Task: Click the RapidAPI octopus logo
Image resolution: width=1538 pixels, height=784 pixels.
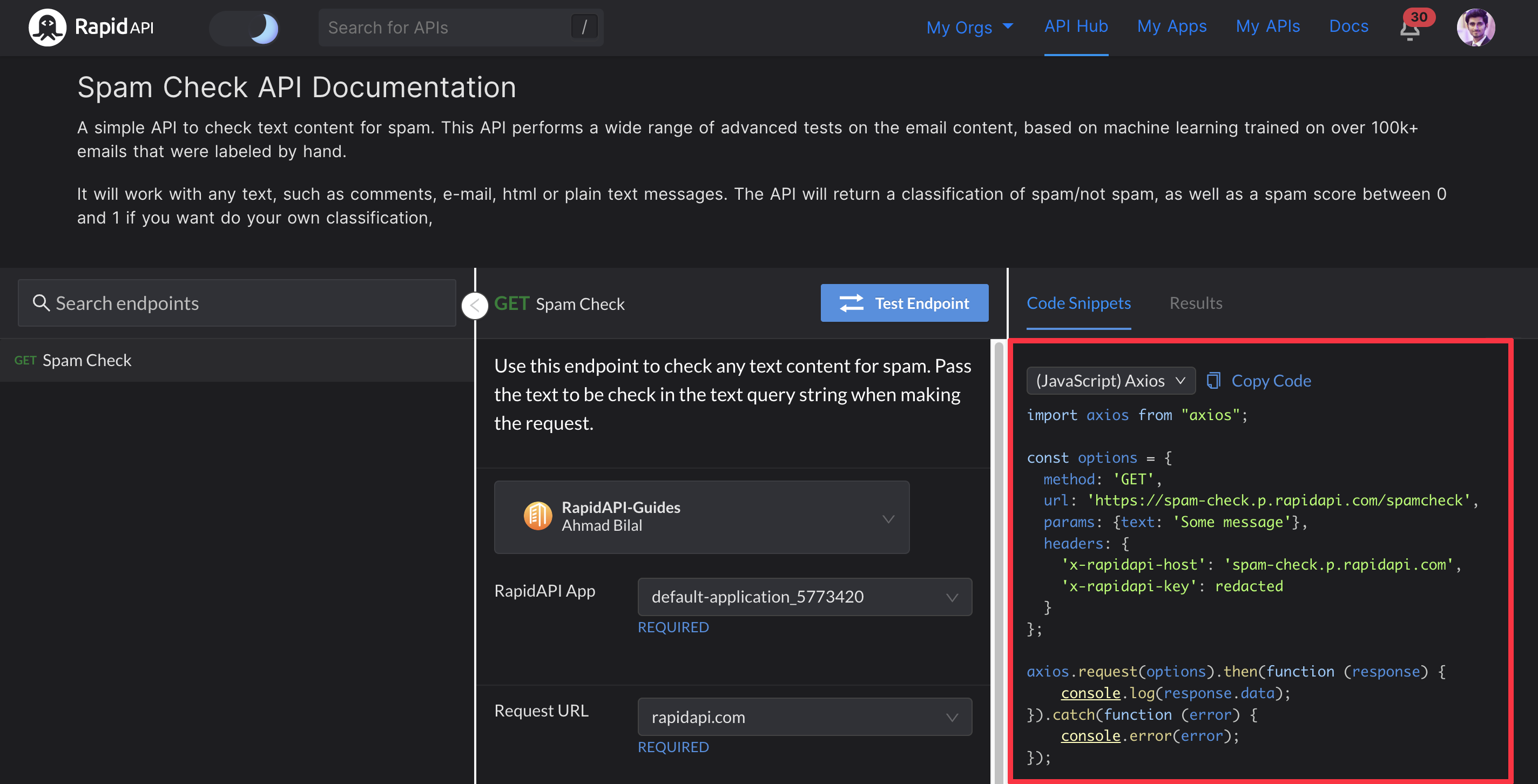Action: (x=47, y=28)
